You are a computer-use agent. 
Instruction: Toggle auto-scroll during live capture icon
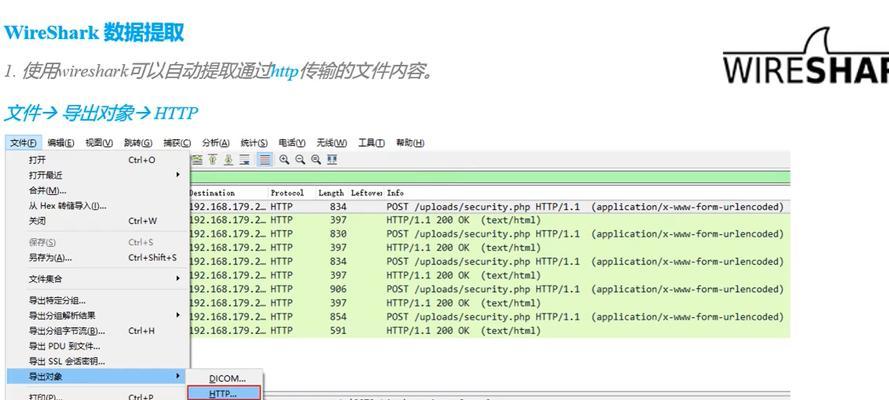(245, 160)
